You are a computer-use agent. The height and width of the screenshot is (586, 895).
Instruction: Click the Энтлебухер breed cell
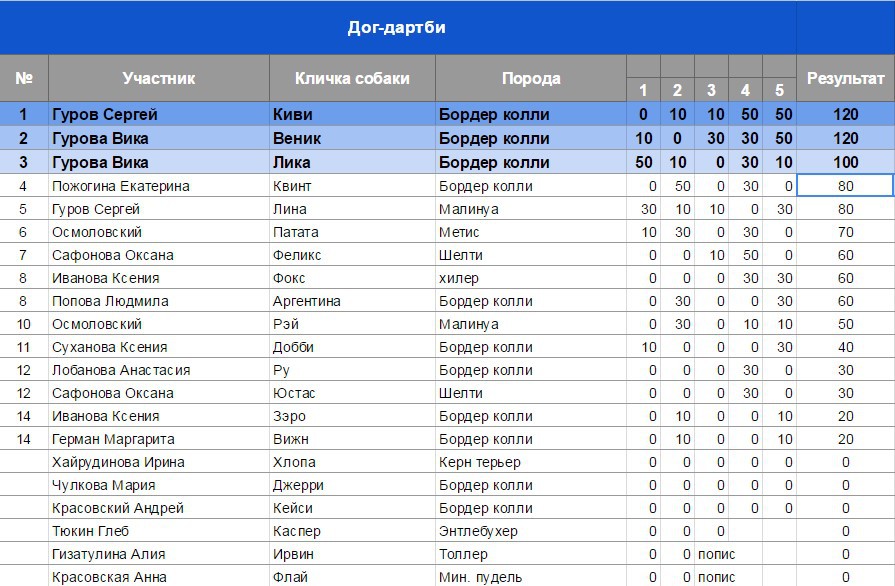(x=531, y=531)
